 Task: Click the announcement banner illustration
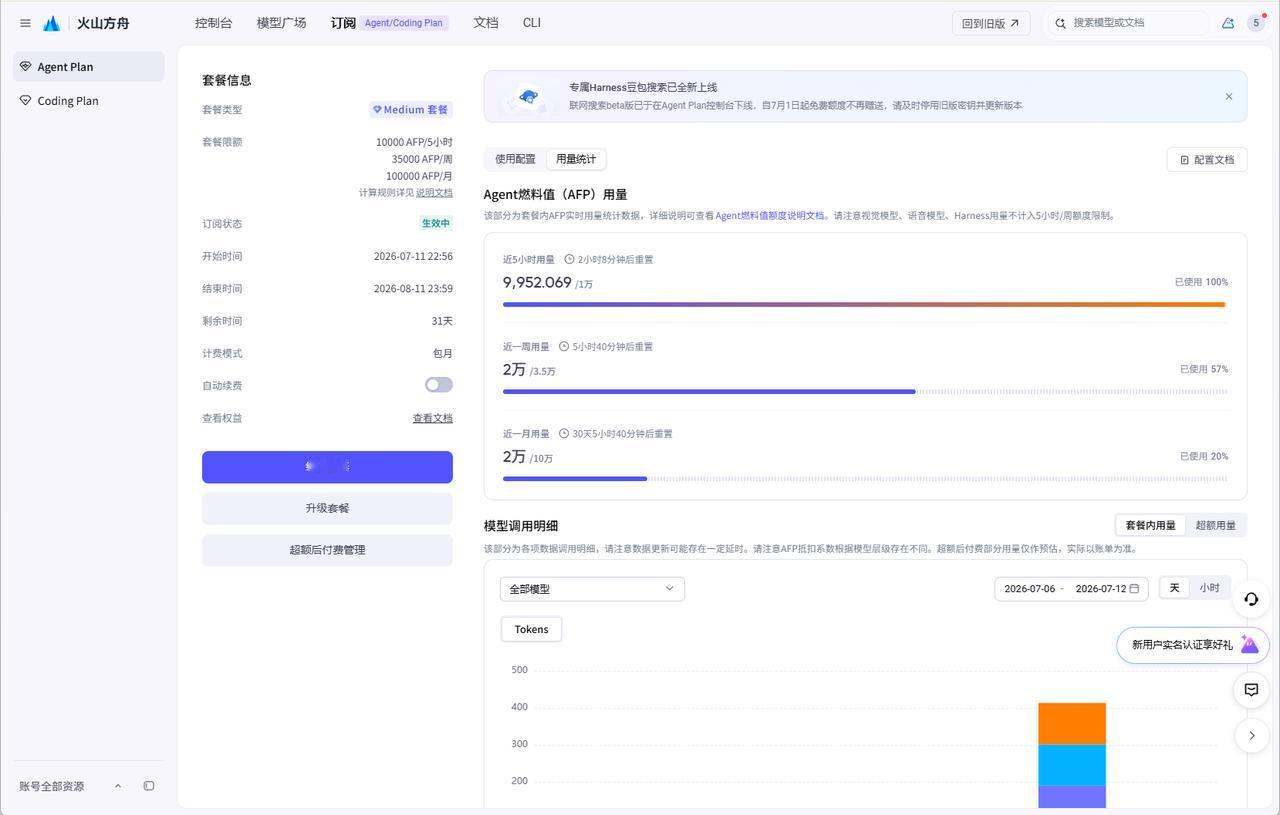point(527,97)
